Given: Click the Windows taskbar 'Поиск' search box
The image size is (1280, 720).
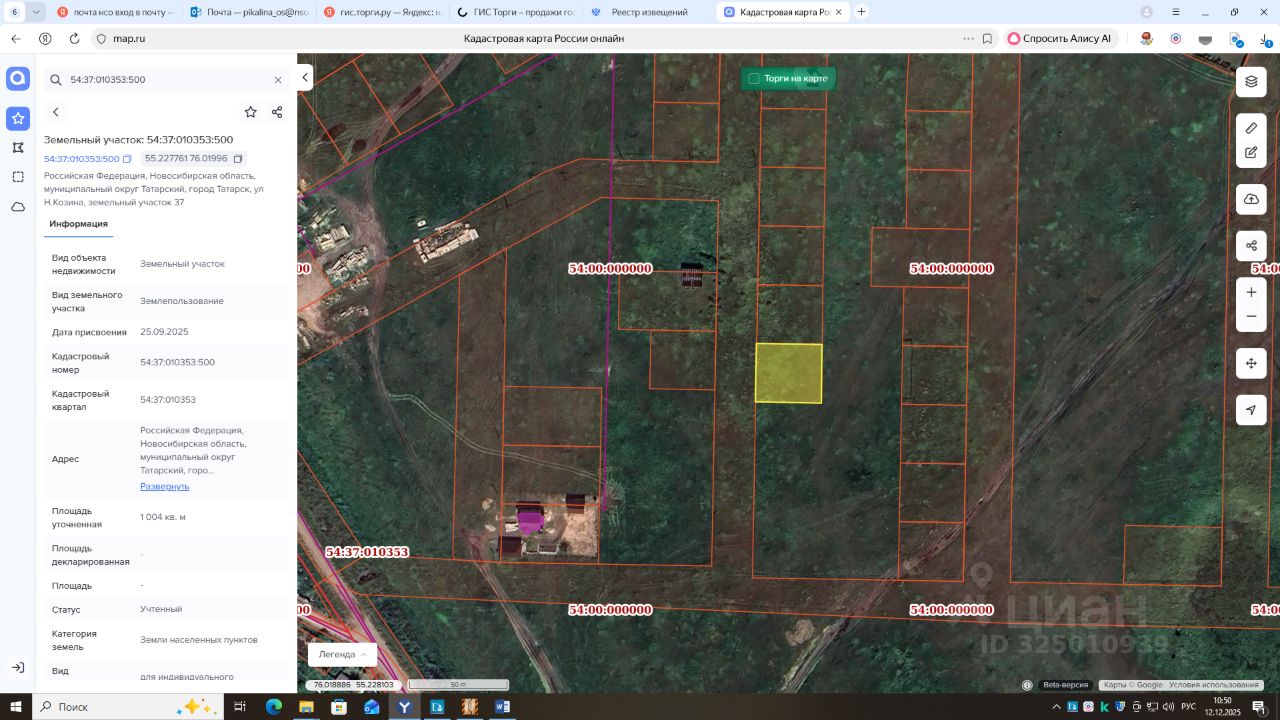Looking at the screenshot, I should pyautogui.click(x=129, y=706).
